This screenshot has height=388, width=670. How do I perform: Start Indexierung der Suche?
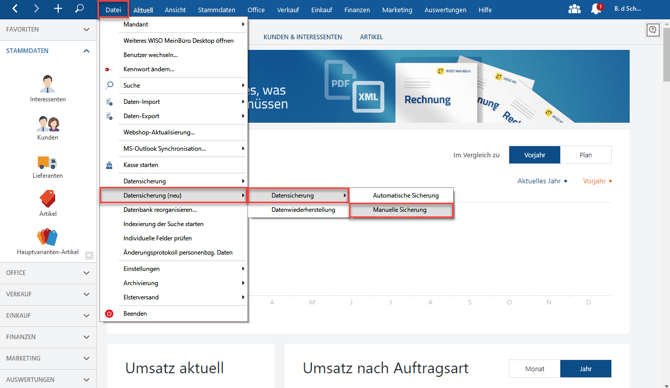pyautogui.click(x=174, y=224)
